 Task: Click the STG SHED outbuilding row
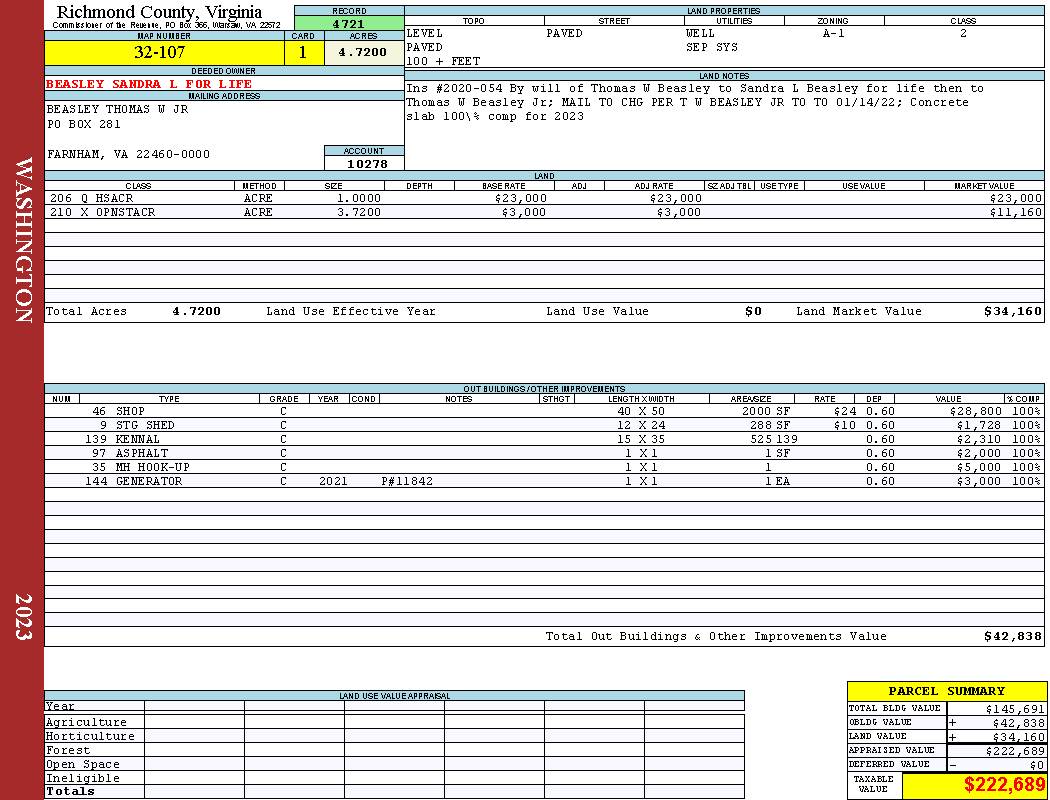coord(544,425)
